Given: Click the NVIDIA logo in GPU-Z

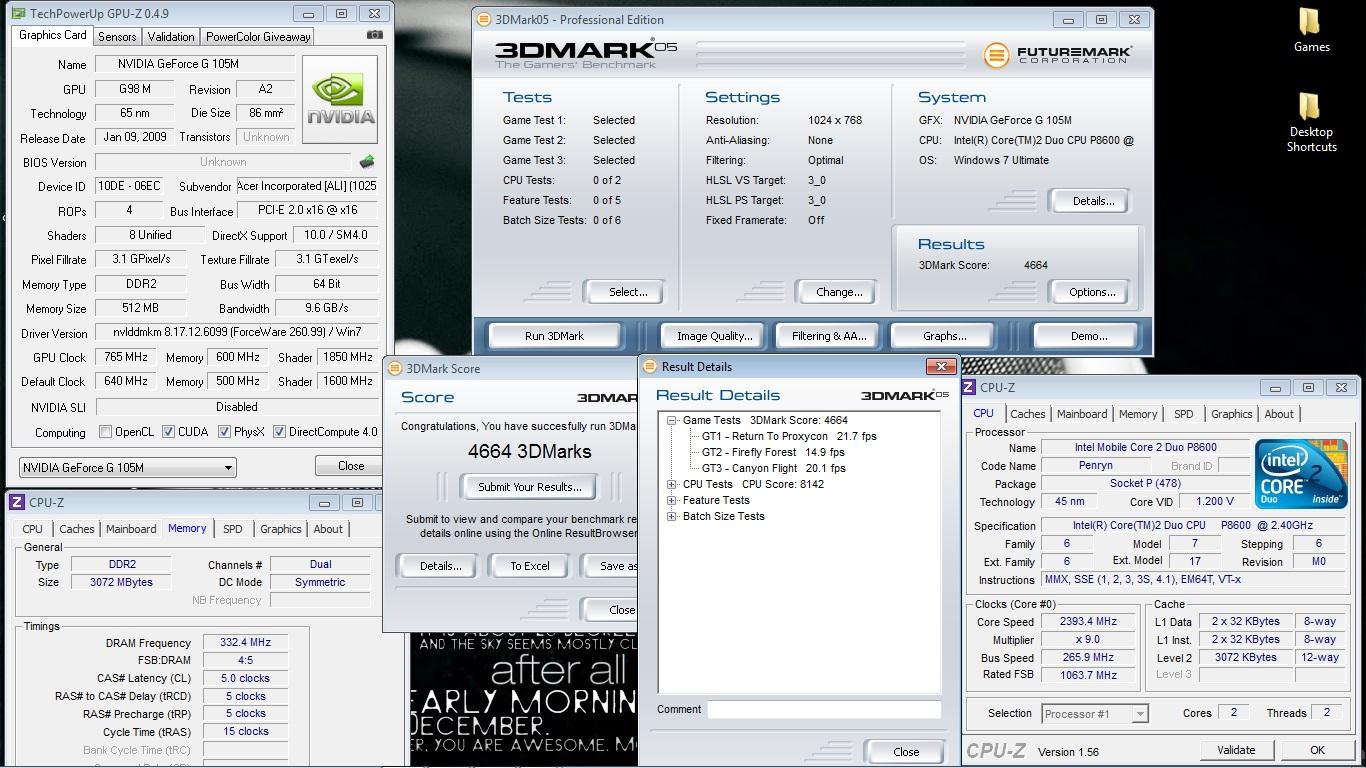Looking at the screenshot, I should click(340, 100).
